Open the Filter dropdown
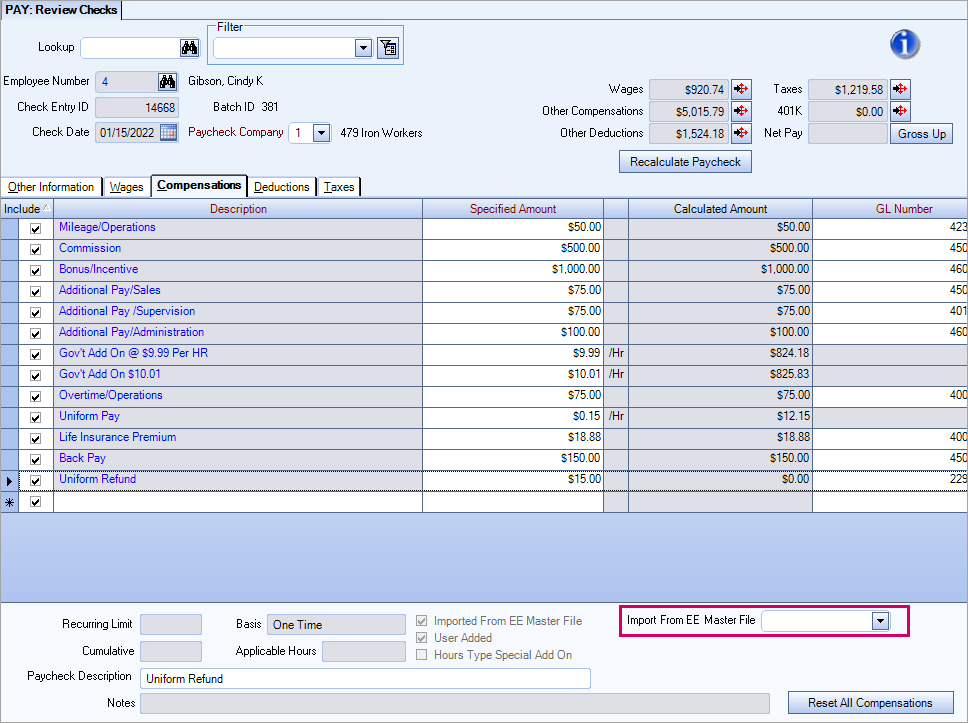Image resolution: width=968 pixels, height=723 pixels. click(364, 48)
